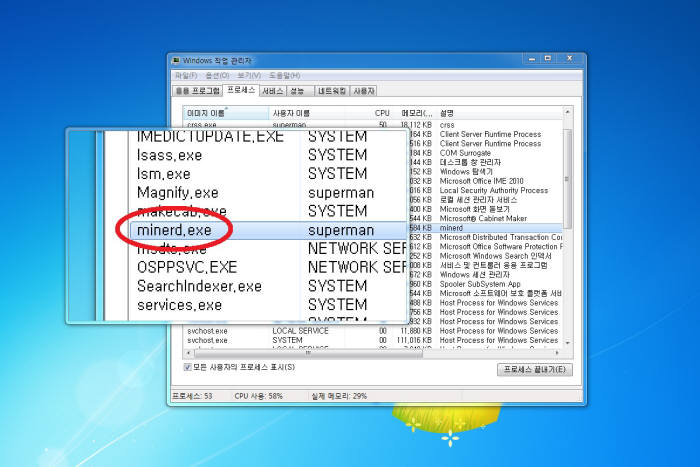
Task: Show the 사용자 tab
Action: [364, 91]
